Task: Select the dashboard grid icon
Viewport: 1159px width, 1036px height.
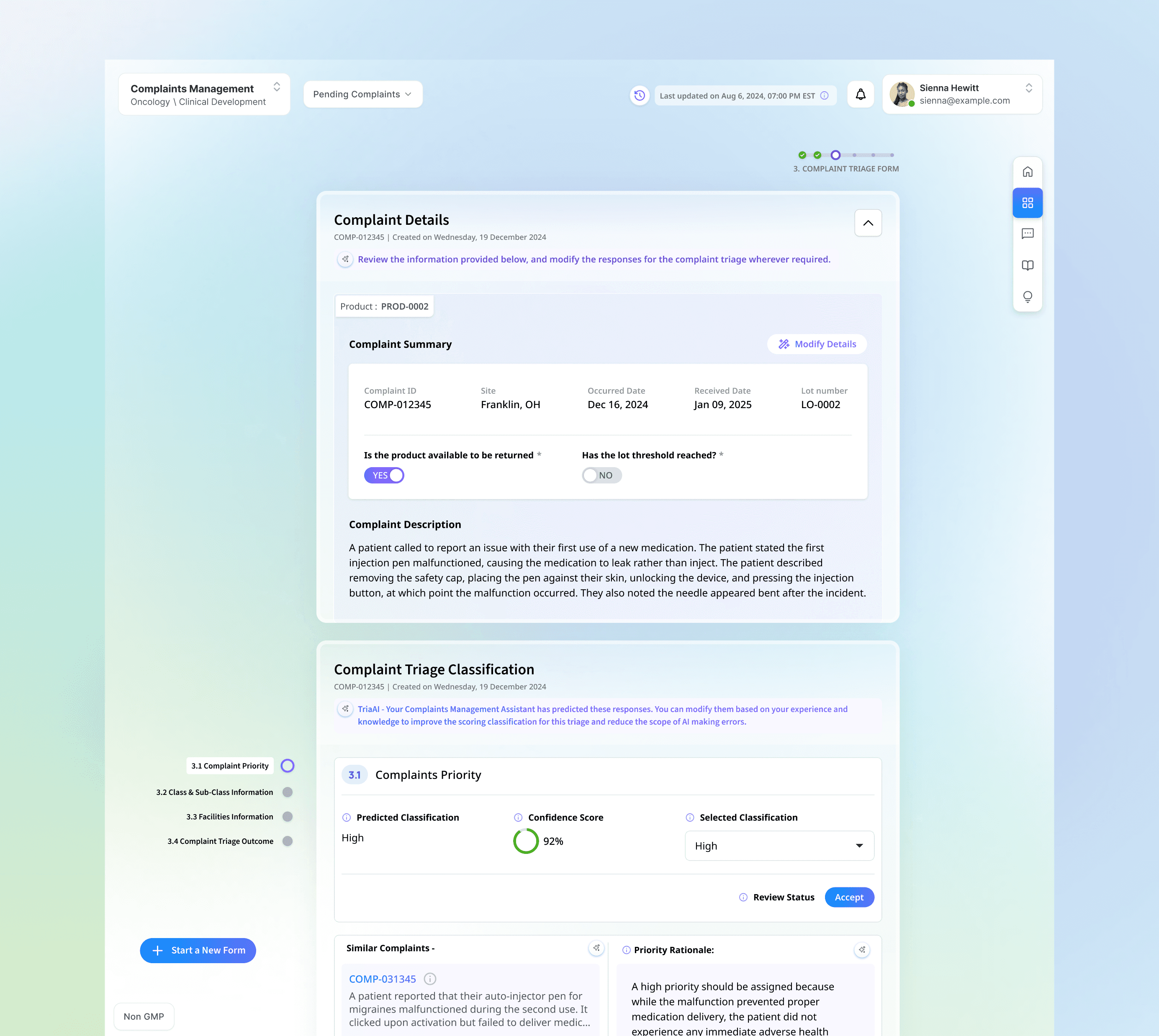Action: click(x=1028, y=203)
